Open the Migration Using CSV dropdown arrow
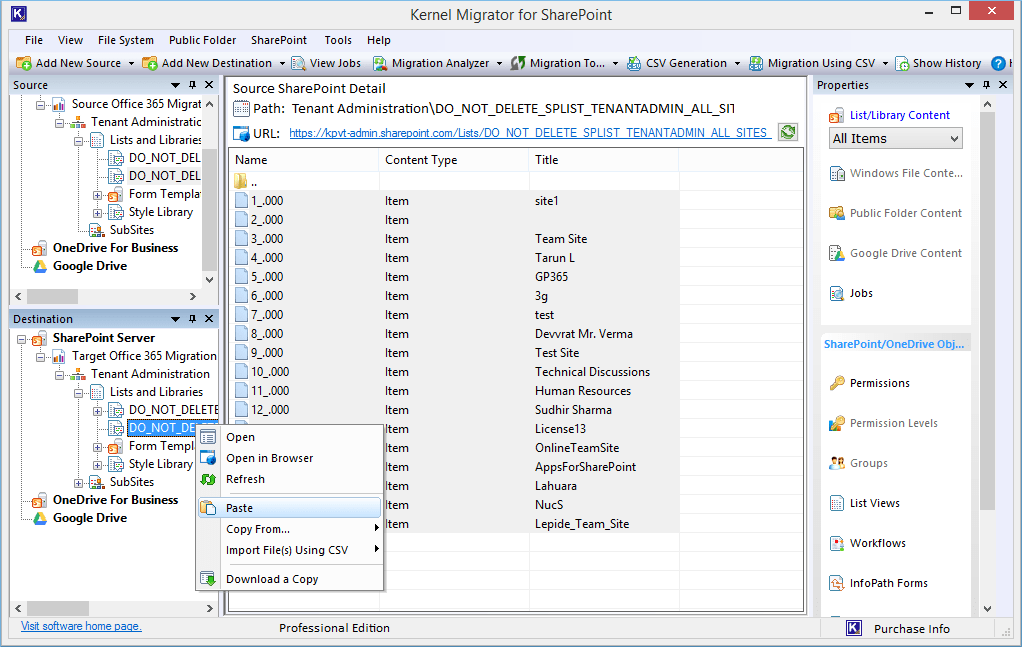Image resolution: width=1022 pixels, height=647 pixels. (x=885, y=64)
